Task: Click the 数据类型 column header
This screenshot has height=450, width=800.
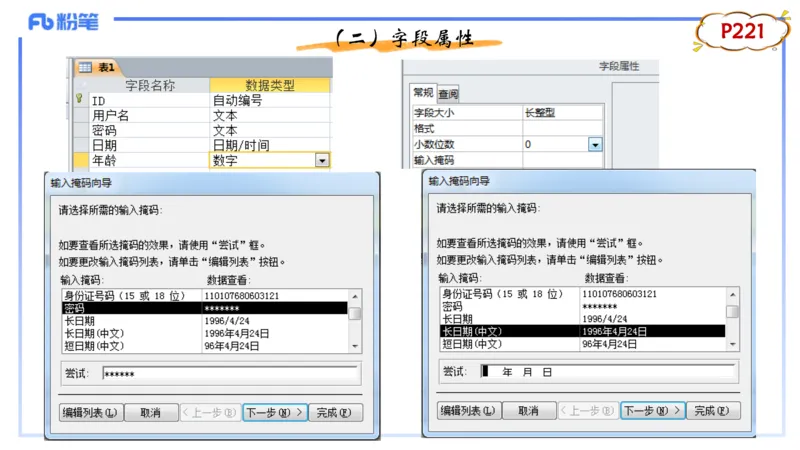Action: coord(269,85)
